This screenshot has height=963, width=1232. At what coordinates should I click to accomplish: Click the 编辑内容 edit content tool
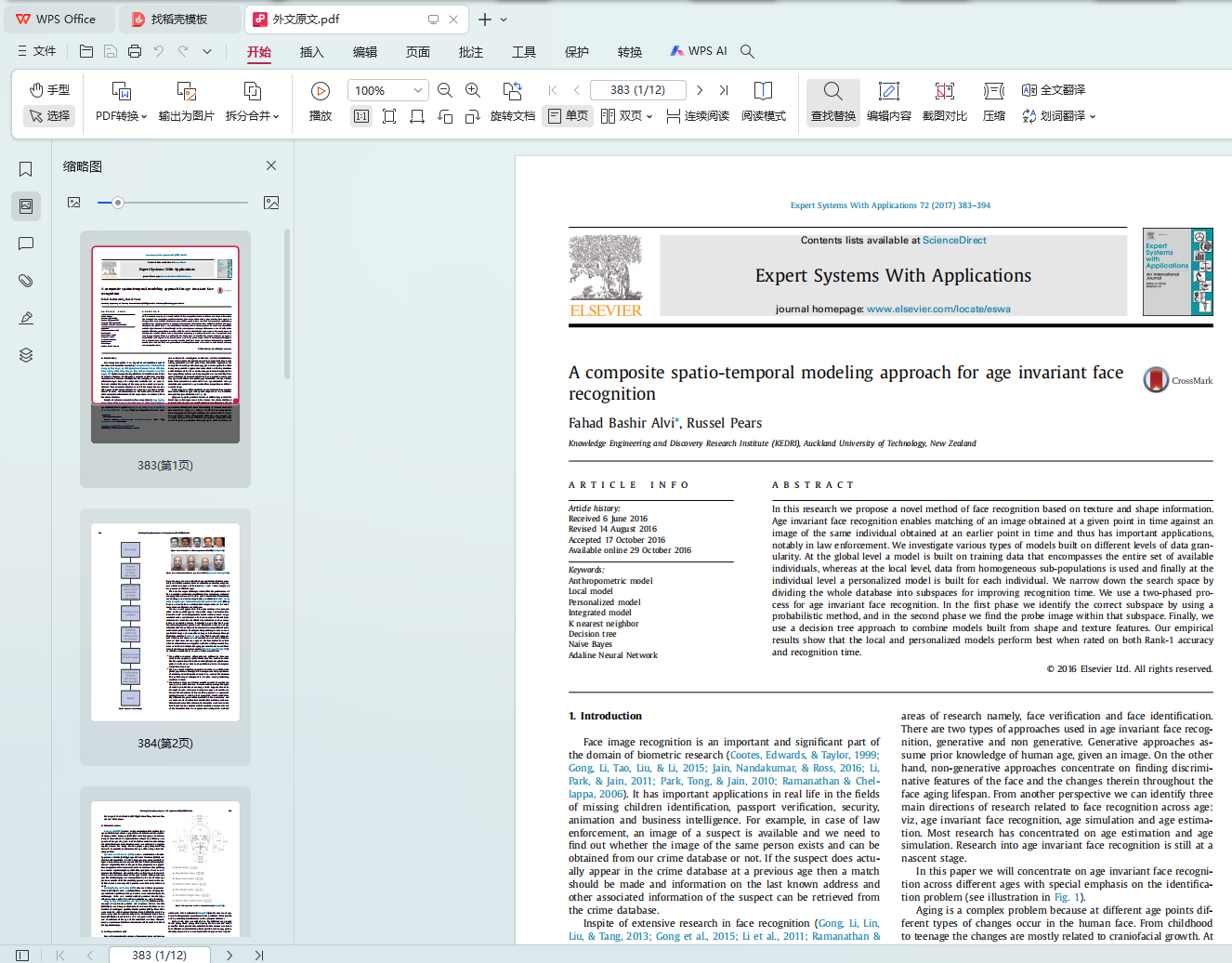889,102
